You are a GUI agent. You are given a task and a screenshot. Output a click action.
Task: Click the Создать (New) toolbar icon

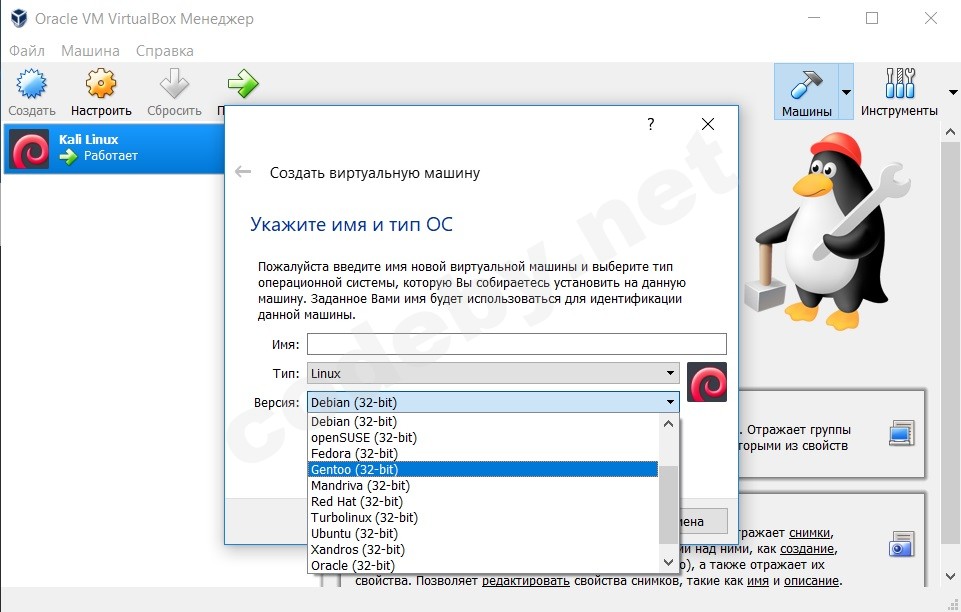(31, 84)
